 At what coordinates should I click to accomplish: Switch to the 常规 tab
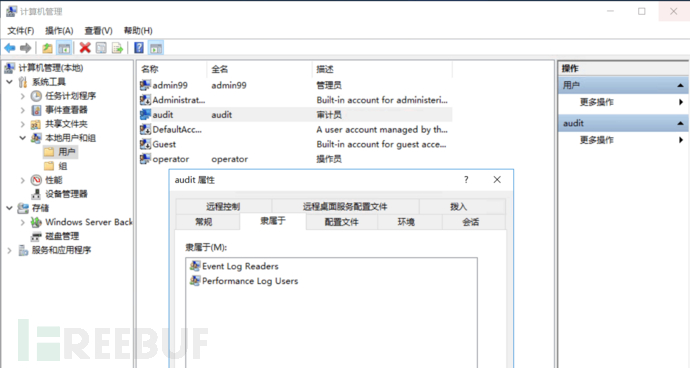pos(204,222)
